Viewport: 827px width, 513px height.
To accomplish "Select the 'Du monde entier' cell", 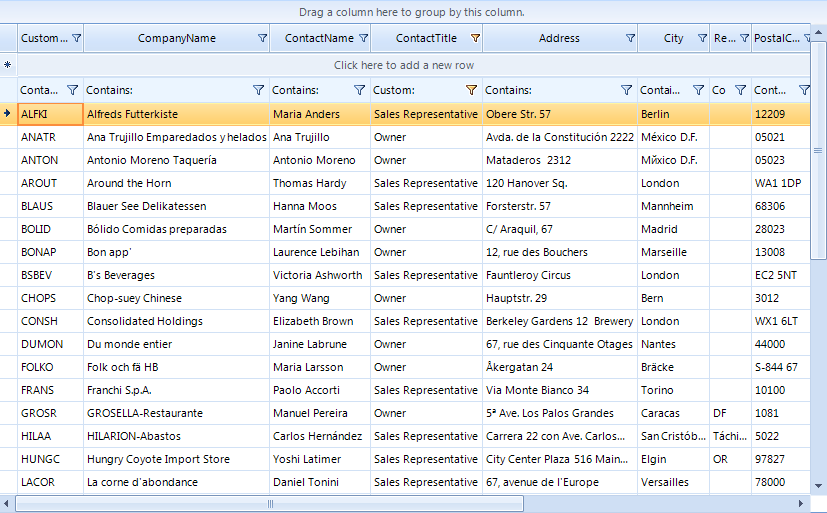I will [x=177, y=344].
